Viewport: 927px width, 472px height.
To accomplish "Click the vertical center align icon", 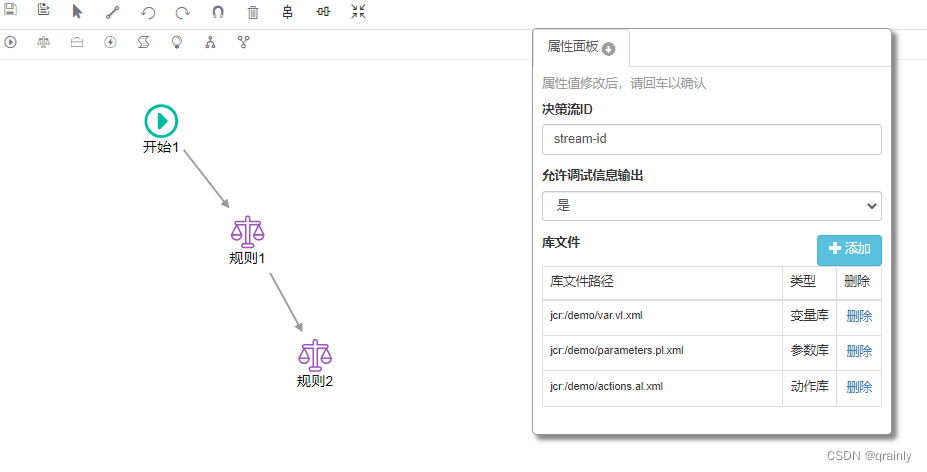I will 287,12.
